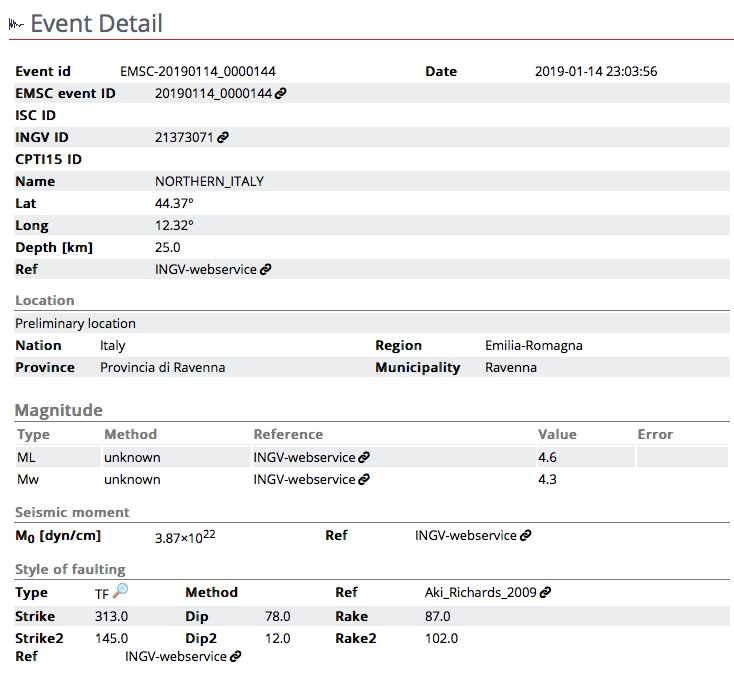Click the CPTI15 ID label
734x674 pixels.
click(48, 160)
